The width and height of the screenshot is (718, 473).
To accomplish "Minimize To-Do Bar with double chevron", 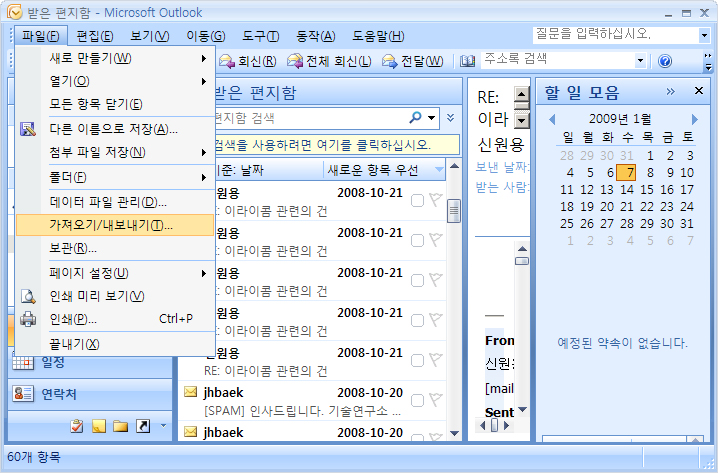I will (x=670, y=91).
